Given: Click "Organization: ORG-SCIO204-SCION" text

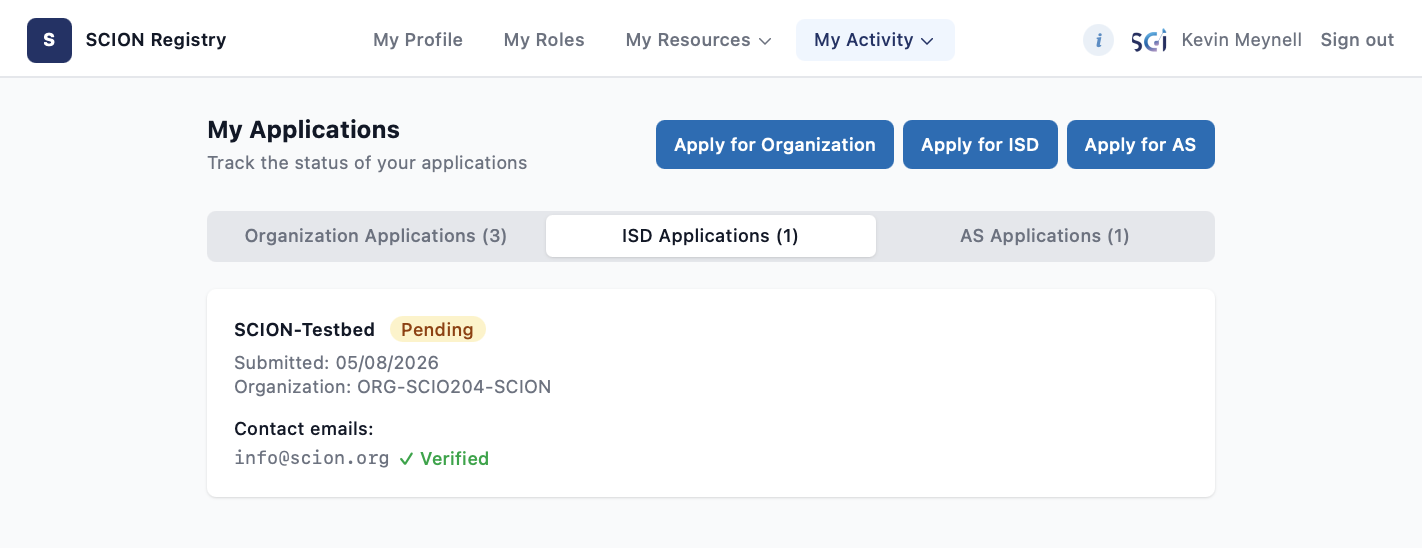Looking at the screenshot, I should pos(392,386).
